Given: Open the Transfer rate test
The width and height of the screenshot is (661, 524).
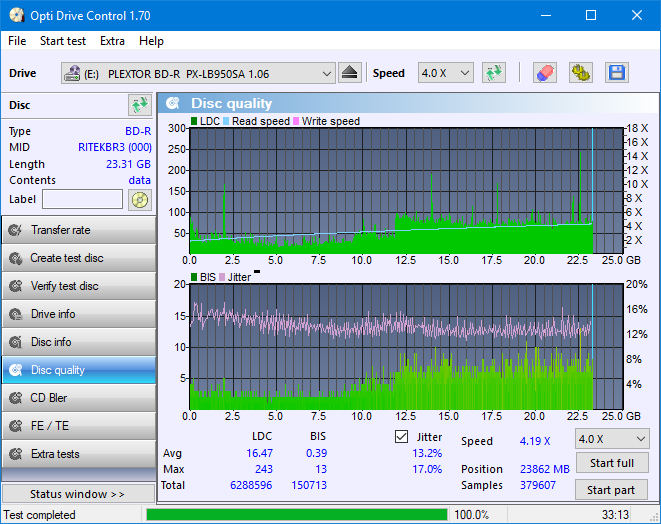Looking at the screenshot, I should pyautogui.click(x=78, y=230).
